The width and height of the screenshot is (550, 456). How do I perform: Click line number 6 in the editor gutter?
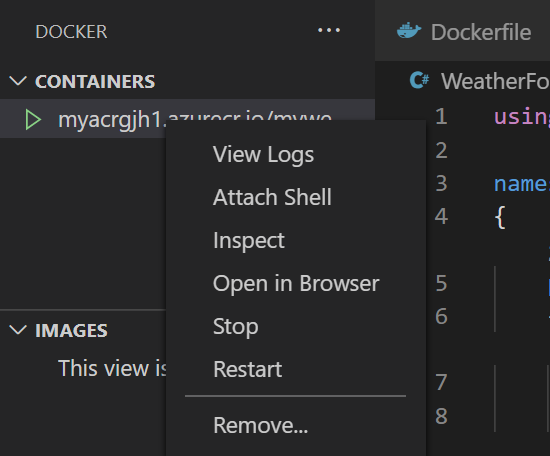[441, 316]
